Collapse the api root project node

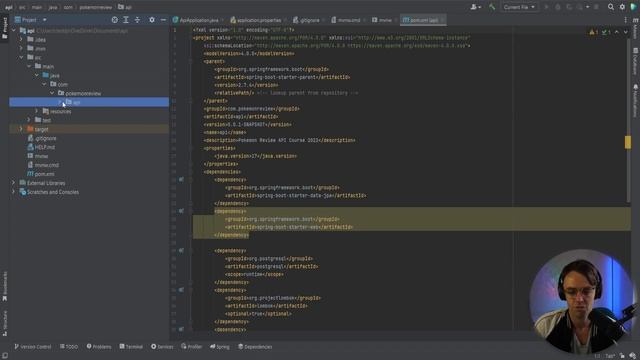pos(13,31)
